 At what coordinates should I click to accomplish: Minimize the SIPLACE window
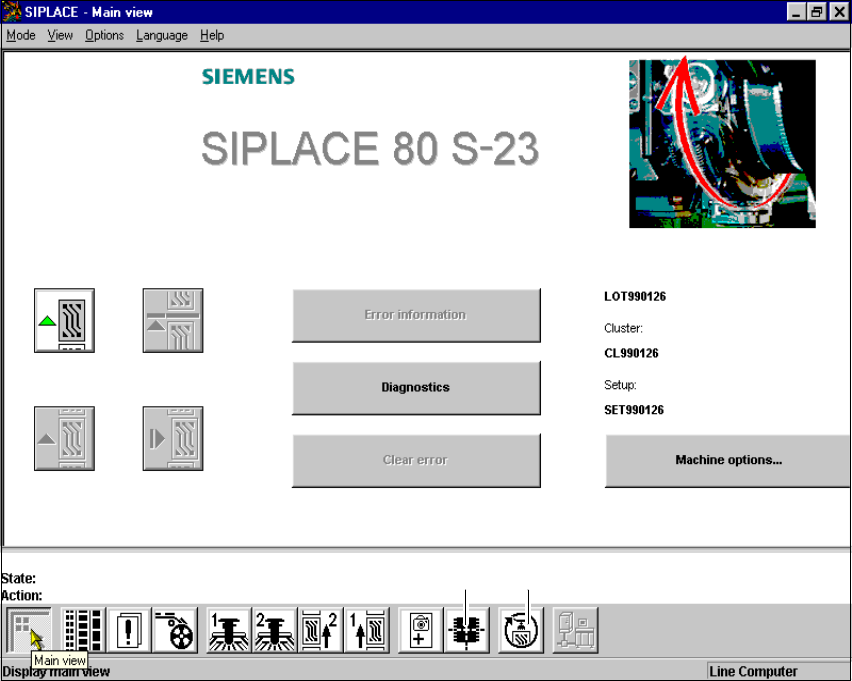click(x=796, y=12)
